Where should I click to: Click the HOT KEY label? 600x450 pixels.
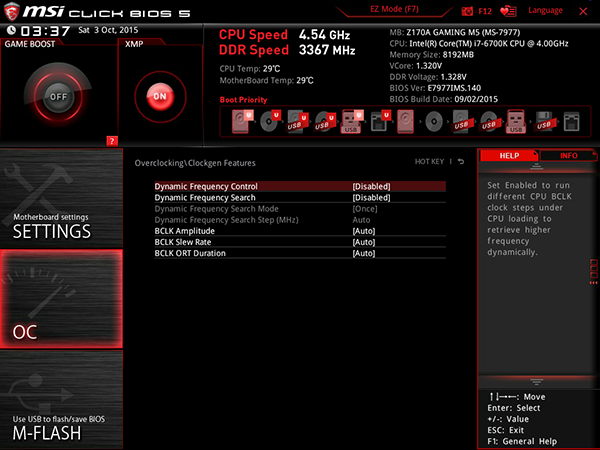[x=429, y=161]
